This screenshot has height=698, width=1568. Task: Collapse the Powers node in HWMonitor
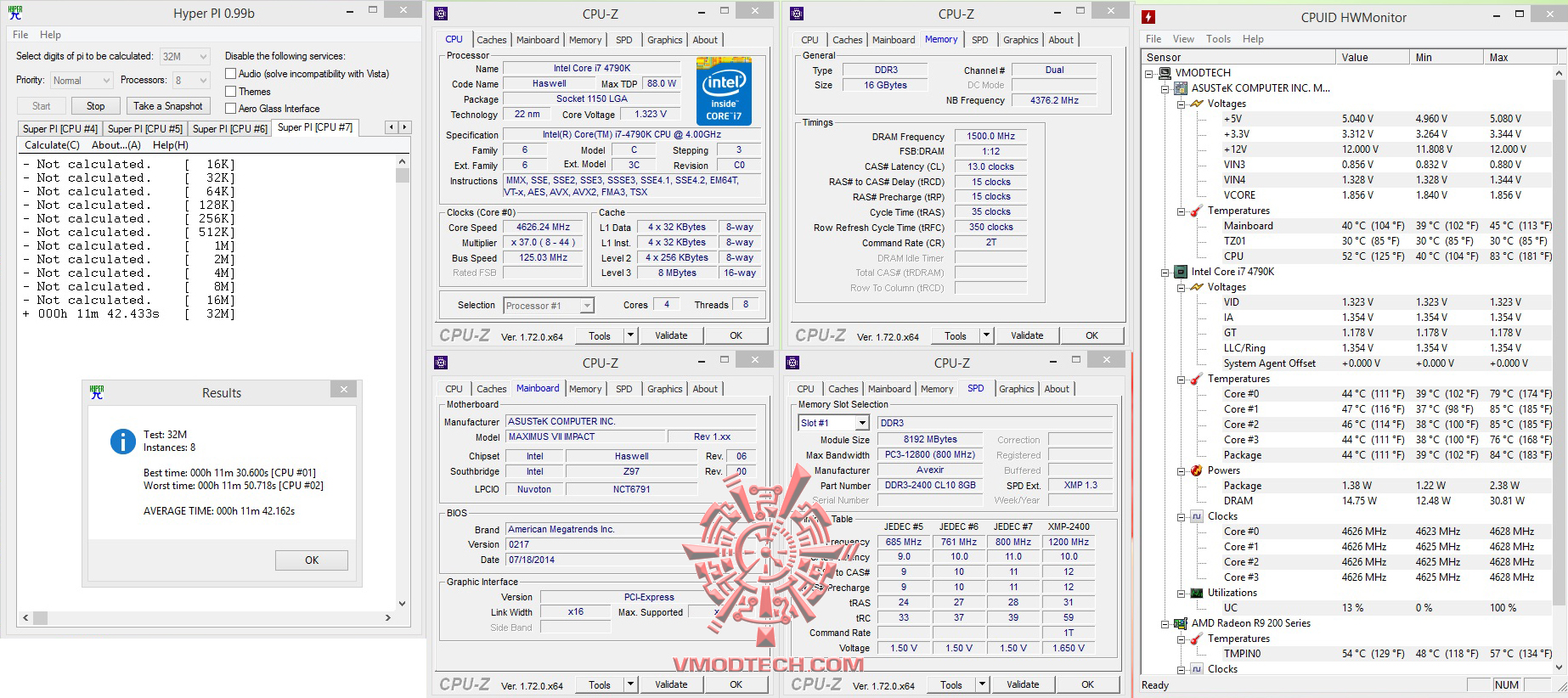coord(1181,470)
